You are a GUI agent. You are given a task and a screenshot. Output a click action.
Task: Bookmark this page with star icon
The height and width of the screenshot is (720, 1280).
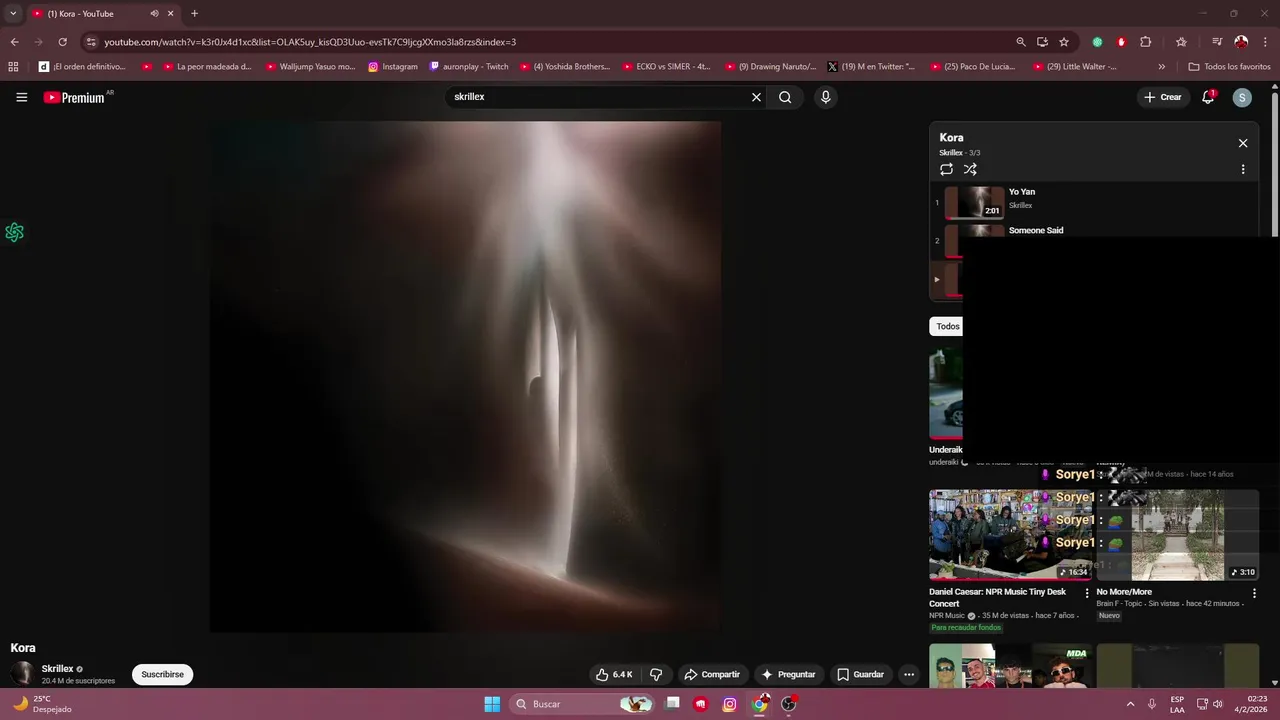pyautogui.click(x=1064, y=42)
